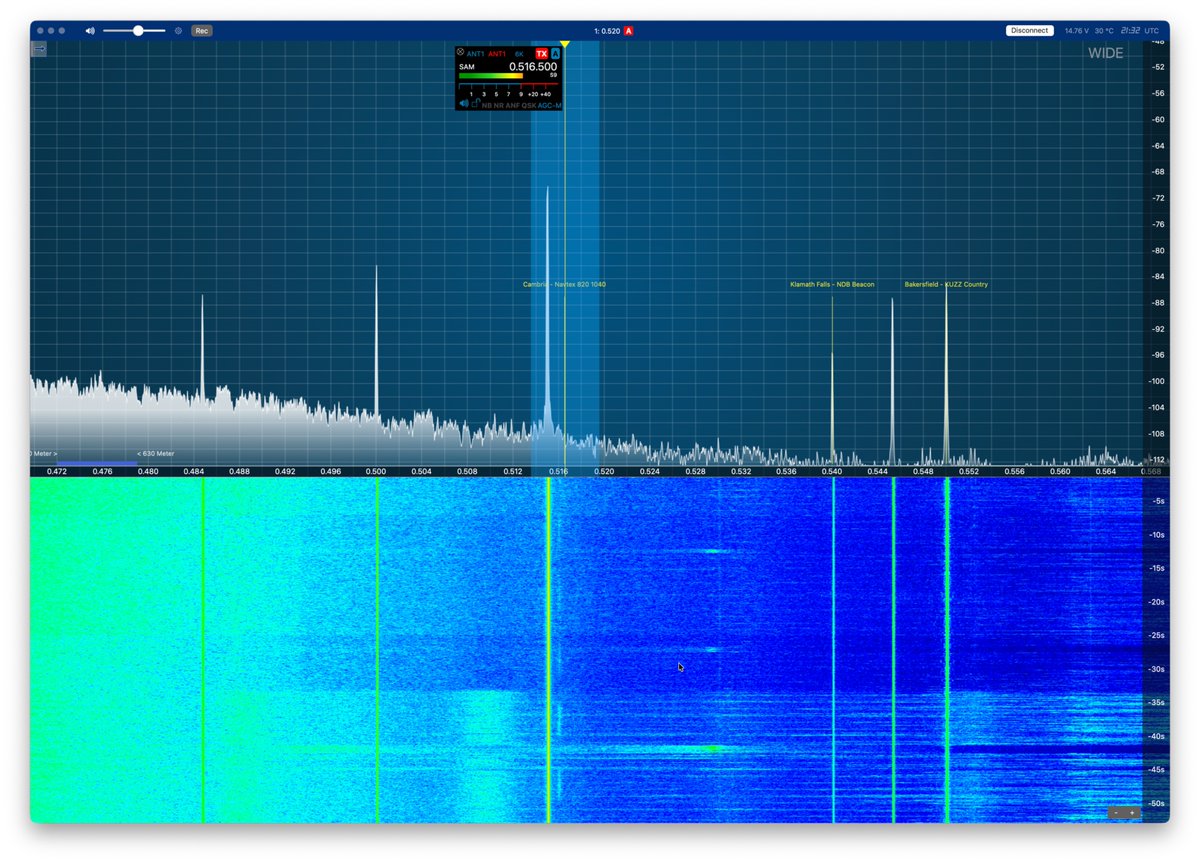
Task: Click the Bakersfield KUZZ Country label
Action: coord(946,285)
